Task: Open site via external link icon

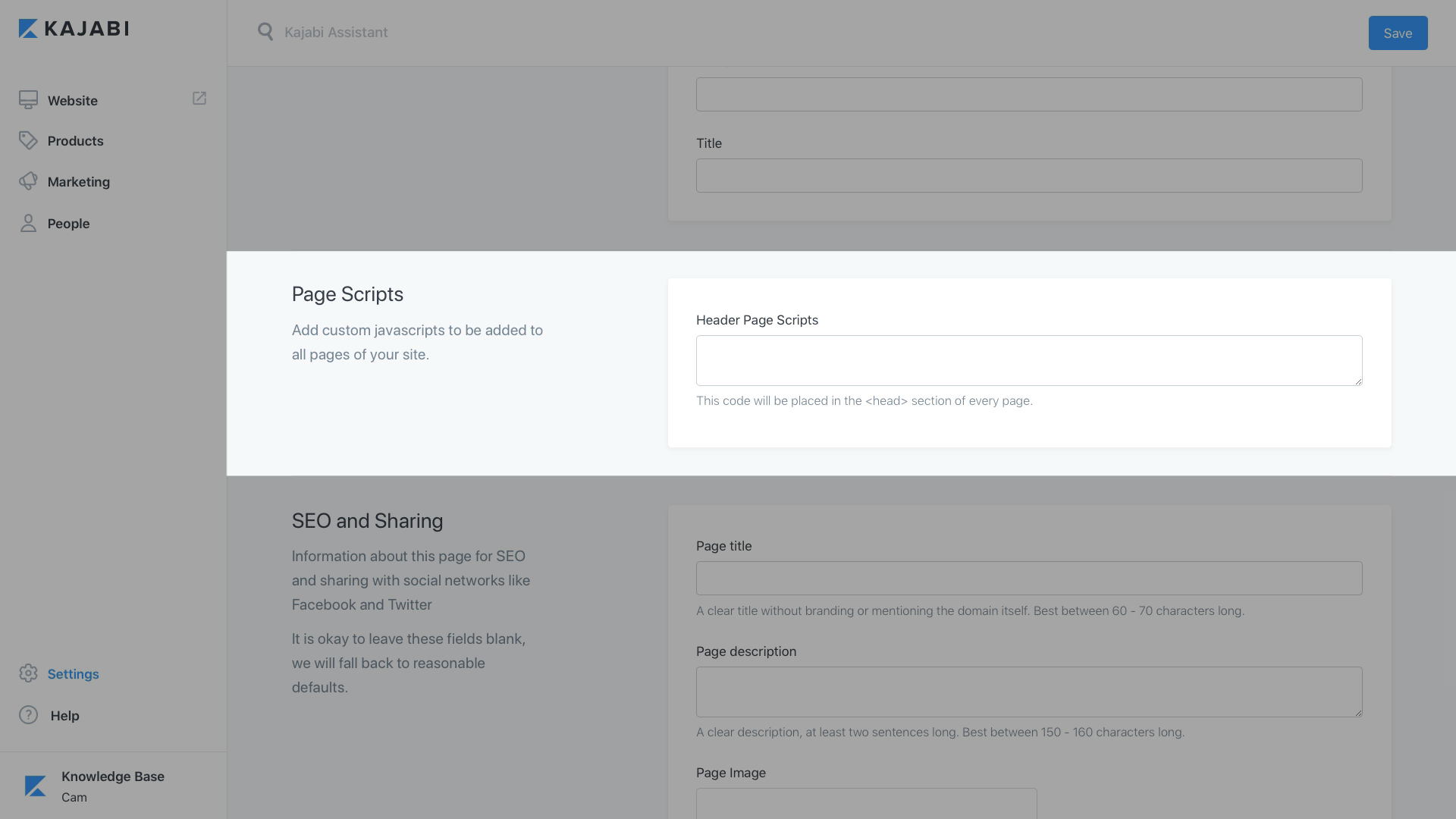Action: tap(199, 99)
